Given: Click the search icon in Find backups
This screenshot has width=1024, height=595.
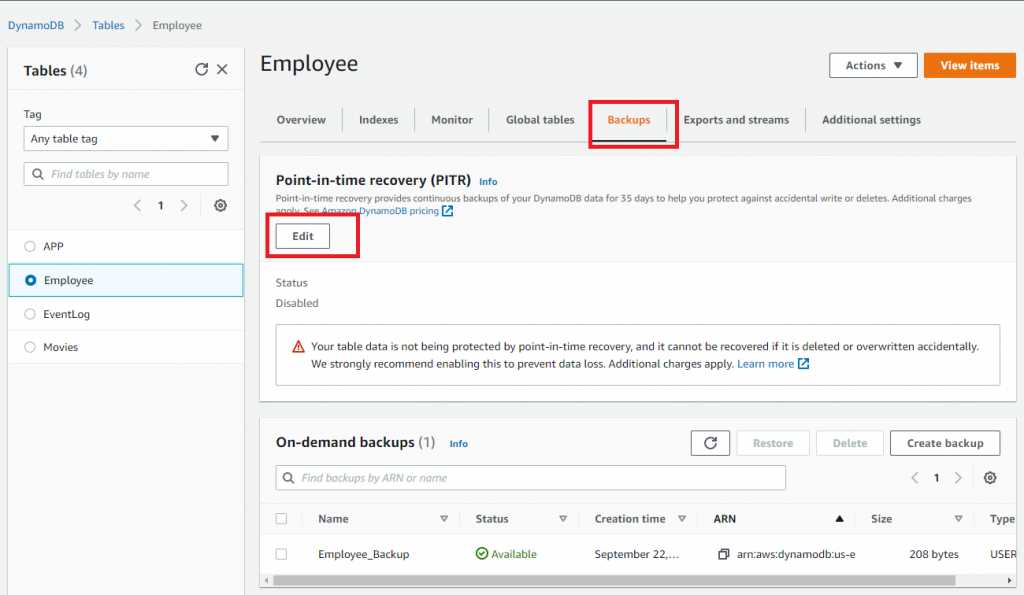Looking at the screenshot, I should (x=288, y=478).
